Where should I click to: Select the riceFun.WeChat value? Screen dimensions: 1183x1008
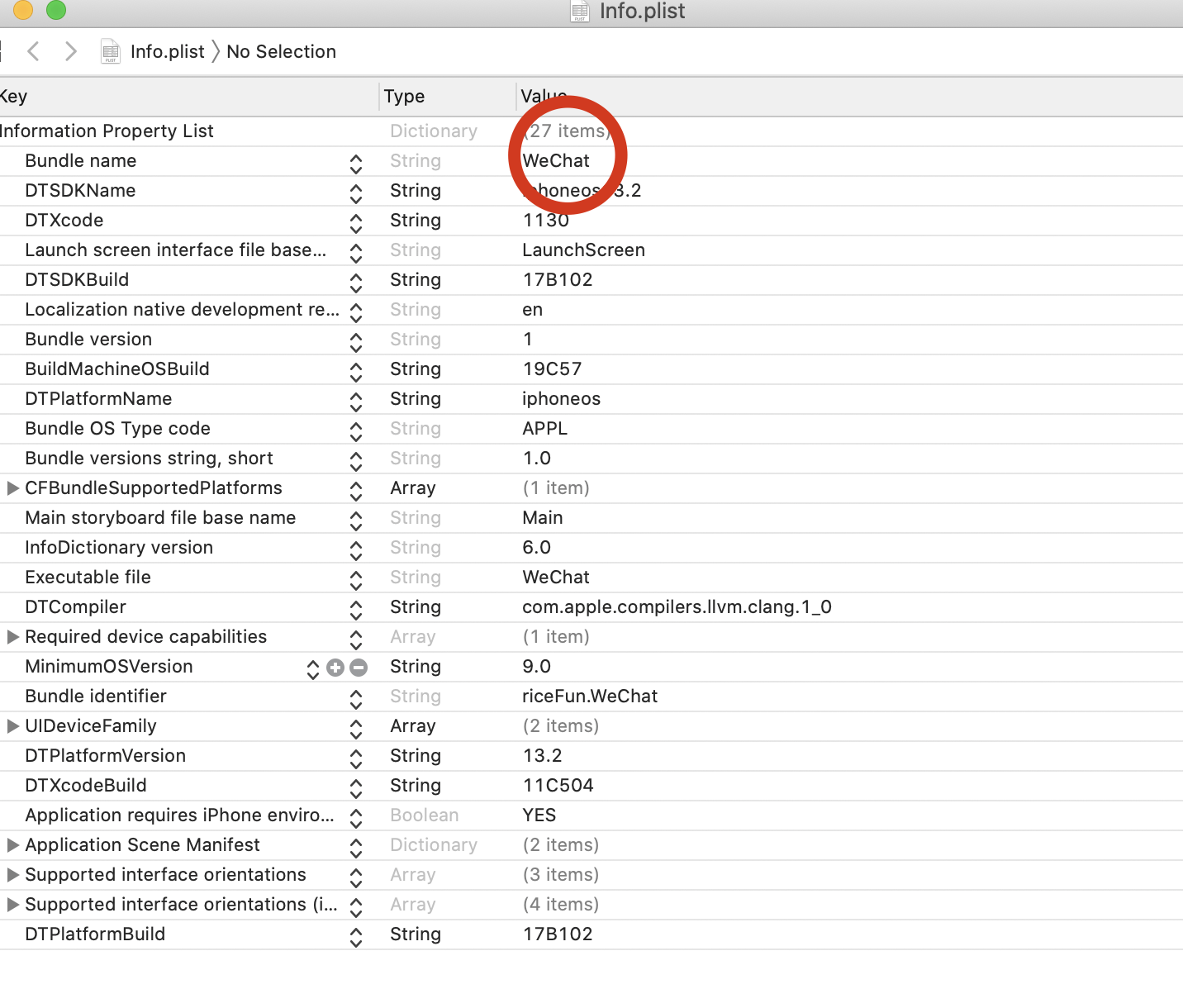pyautogui.click(x=590, y=697)
